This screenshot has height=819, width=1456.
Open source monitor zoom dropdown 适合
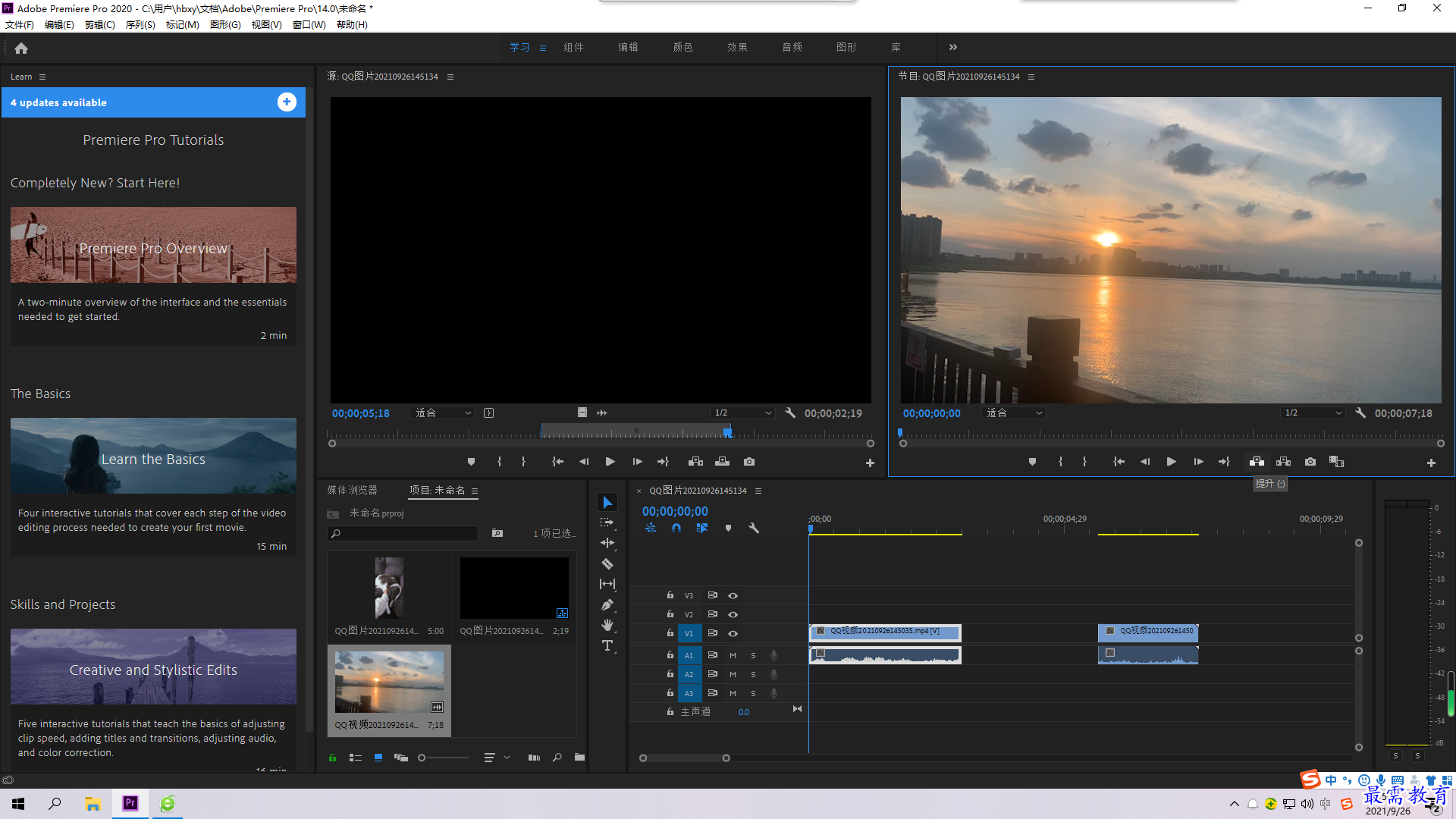click(x=443, y=413)
